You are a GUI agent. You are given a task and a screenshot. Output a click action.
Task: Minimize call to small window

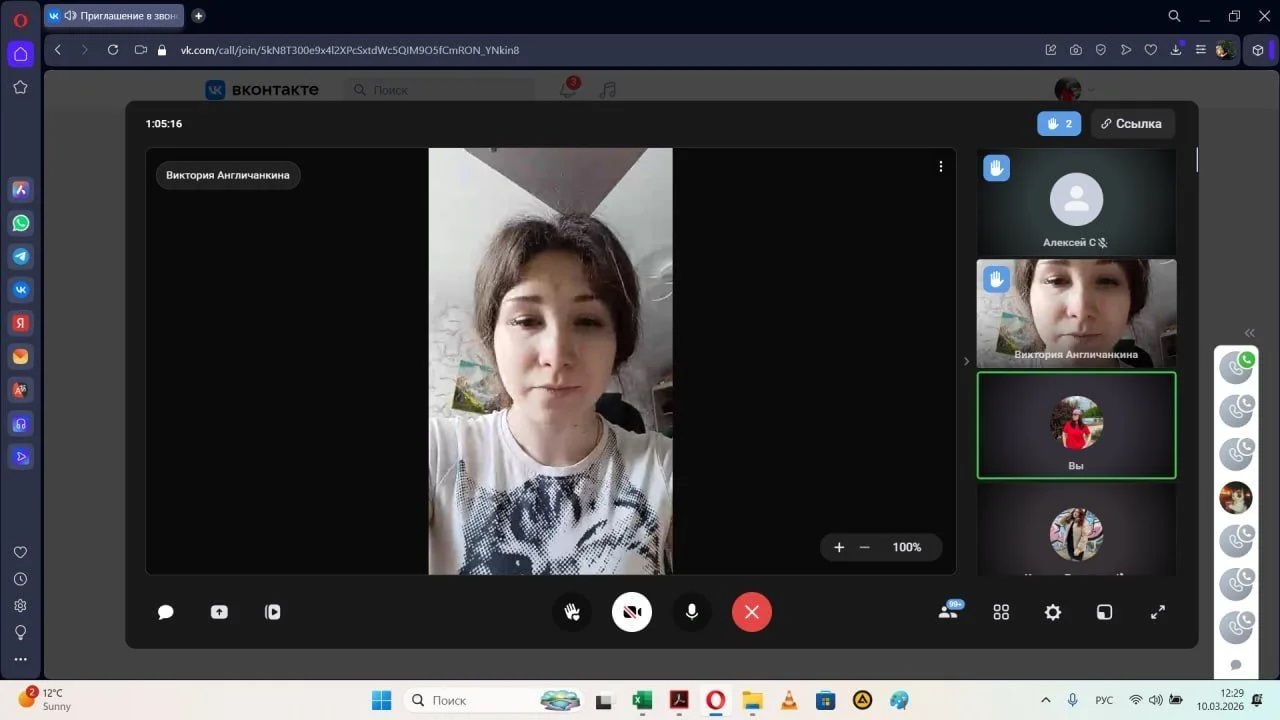(1105, 612)
